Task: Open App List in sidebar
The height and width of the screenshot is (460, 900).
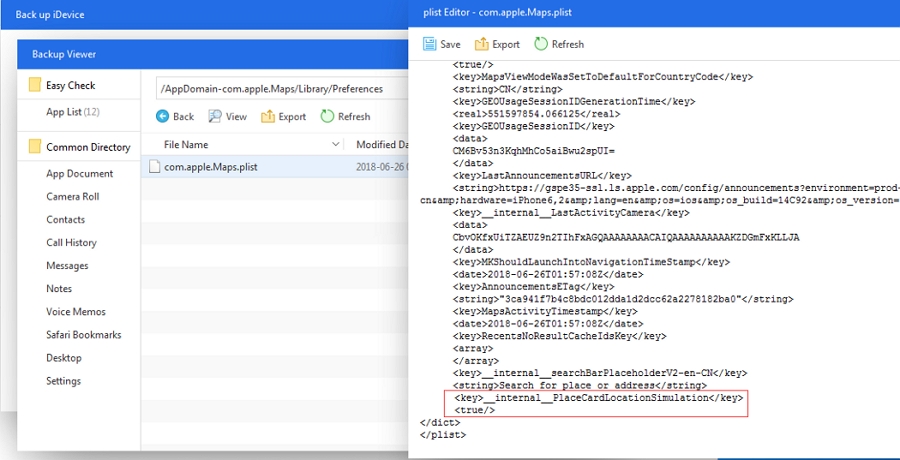Action: [72, 112]
